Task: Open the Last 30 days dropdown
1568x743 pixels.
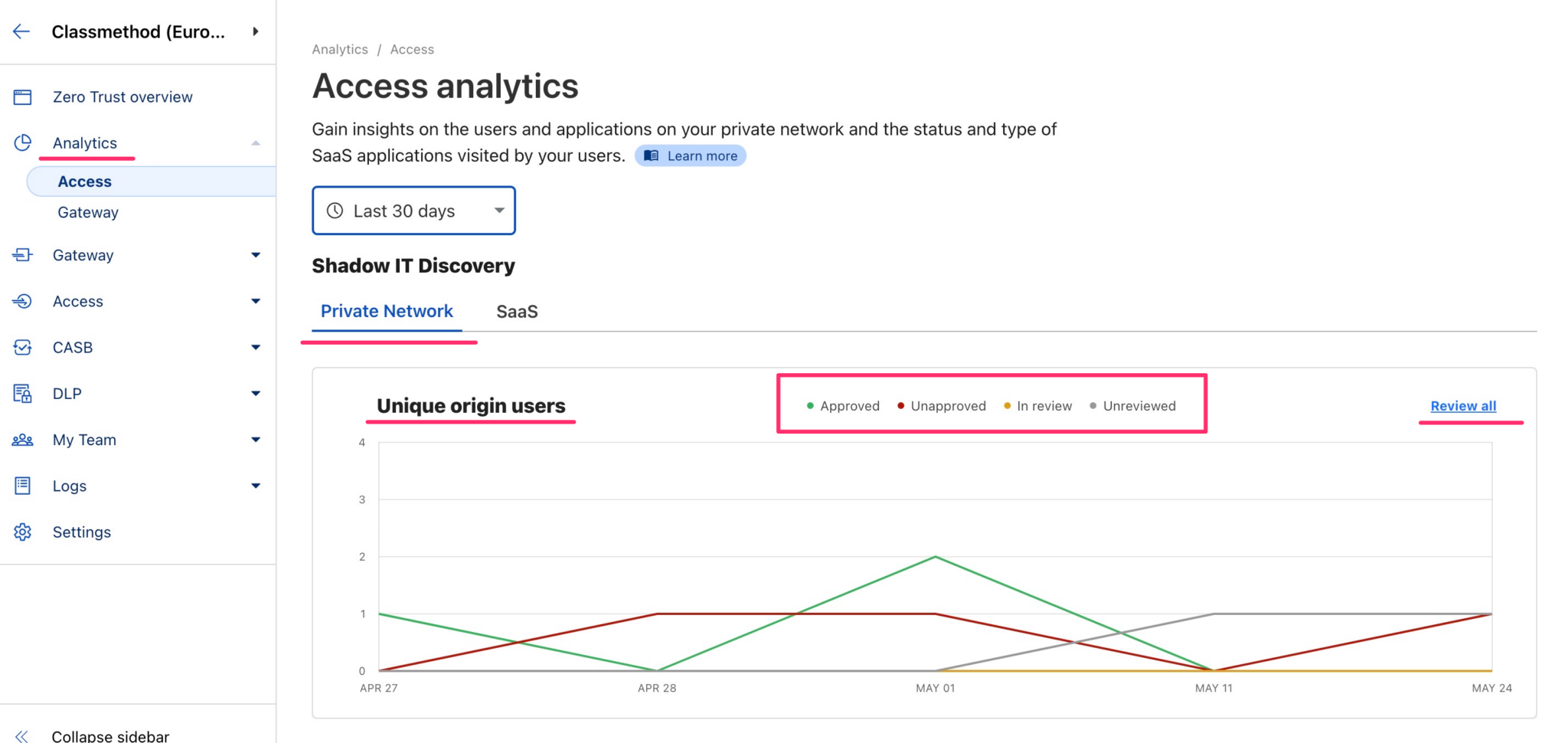Action: tap(413, 211)
